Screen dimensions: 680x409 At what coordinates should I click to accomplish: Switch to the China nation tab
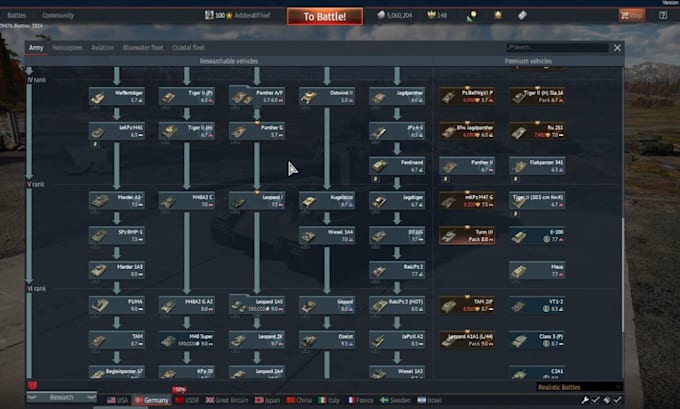[x=299, y=400]
